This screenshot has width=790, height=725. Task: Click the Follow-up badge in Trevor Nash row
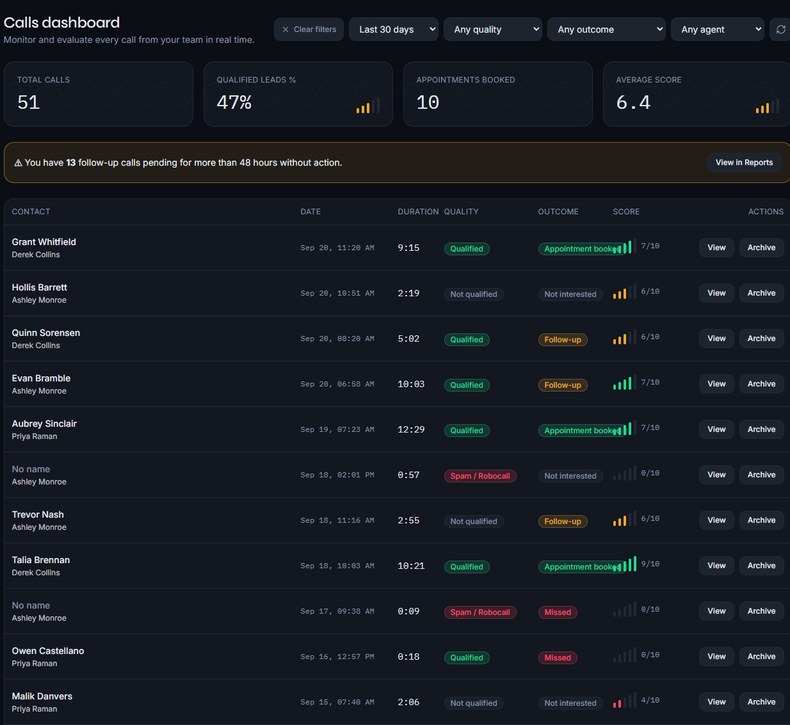[562, 521]
